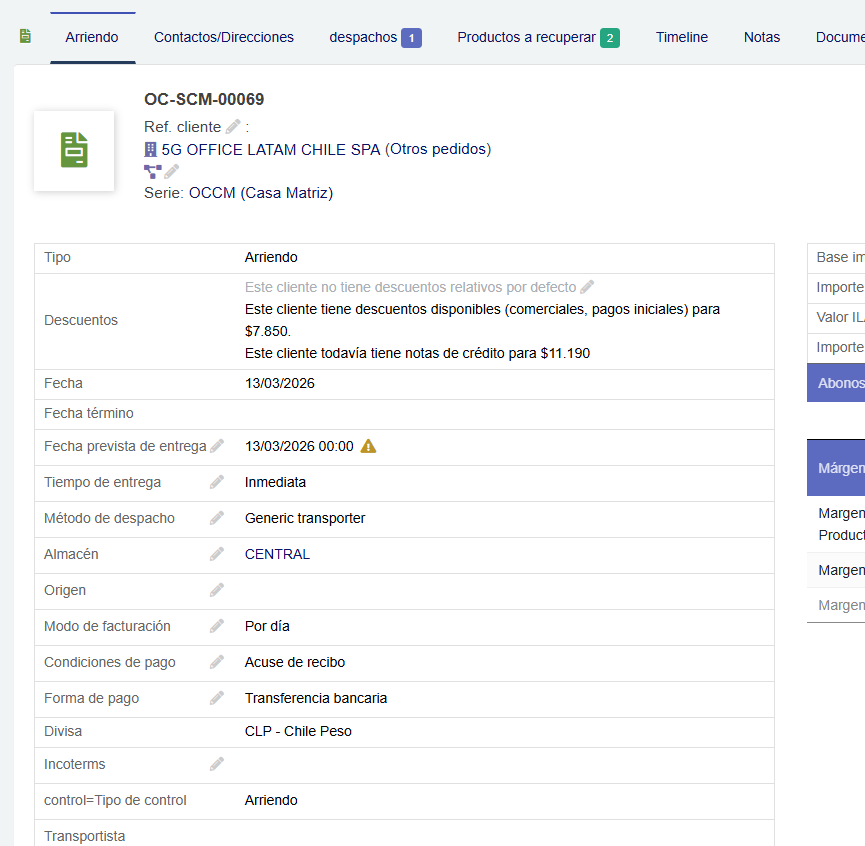Click the delivery date warning triangle

[368, 446]
